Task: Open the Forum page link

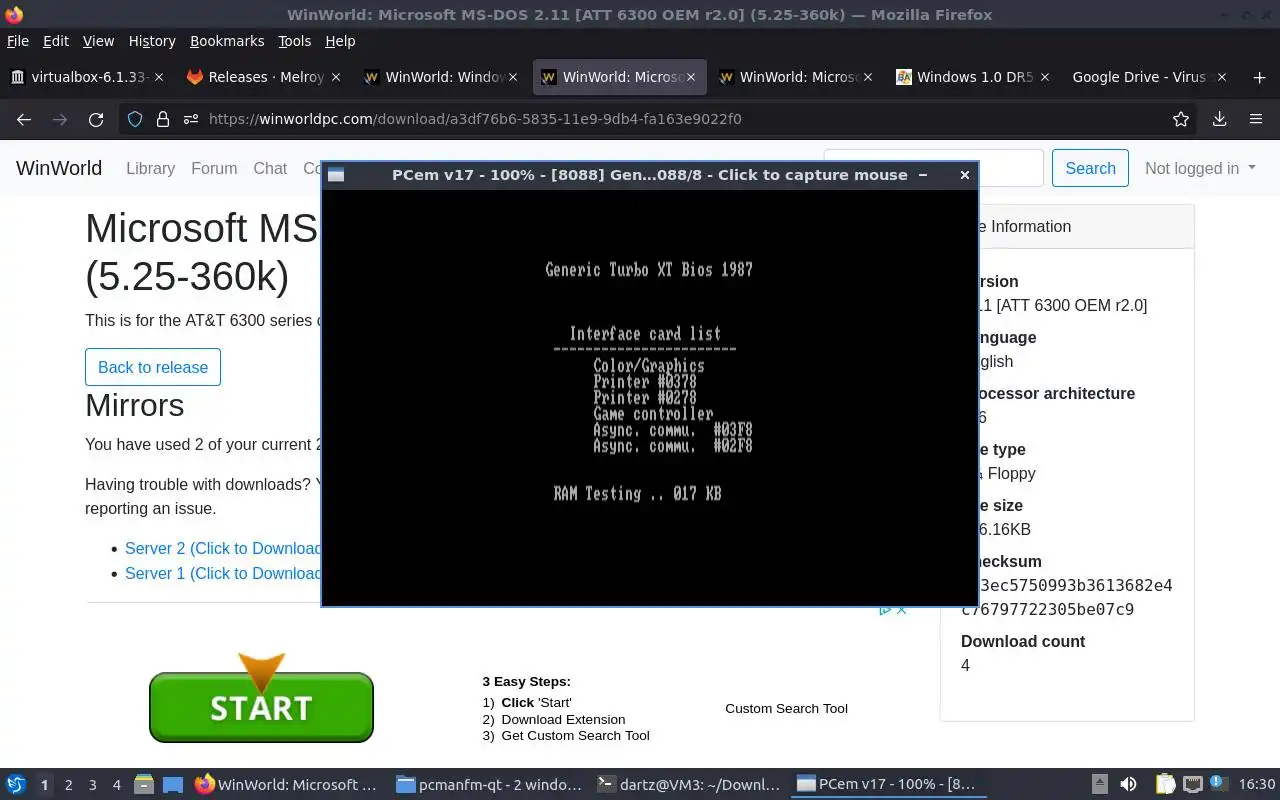Action: tap(214, 168)
